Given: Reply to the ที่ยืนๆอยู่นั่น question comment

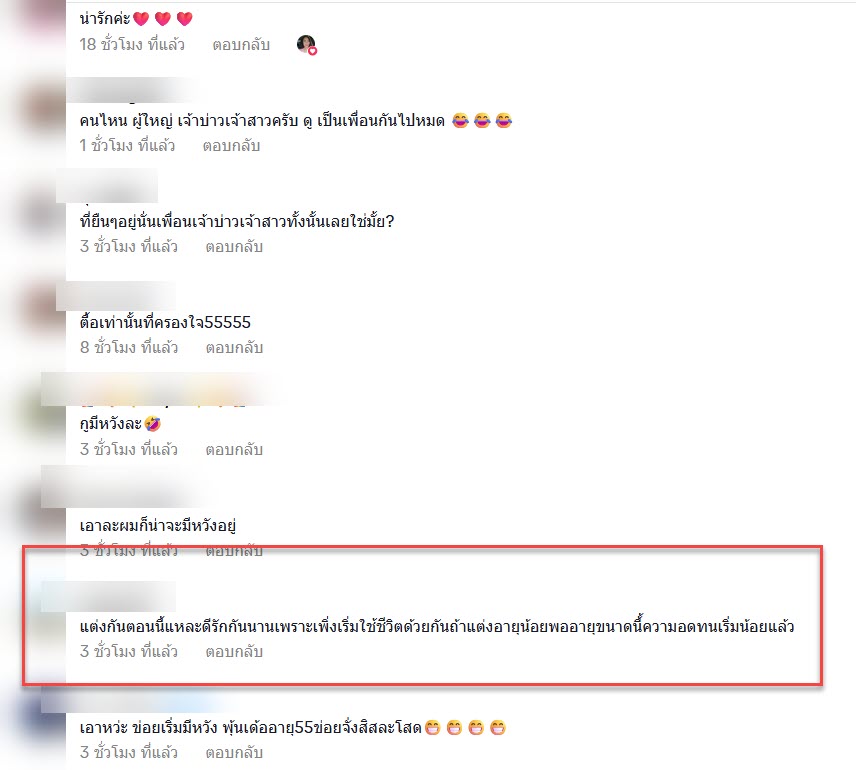Looking at the screenshot, I should point(234,247).
